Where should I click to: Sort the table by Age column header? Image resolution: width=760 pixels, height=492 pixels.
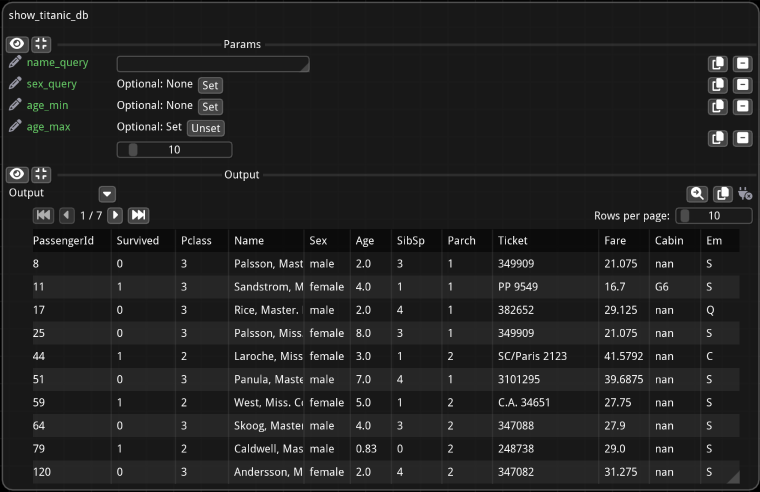click(365, 241)
